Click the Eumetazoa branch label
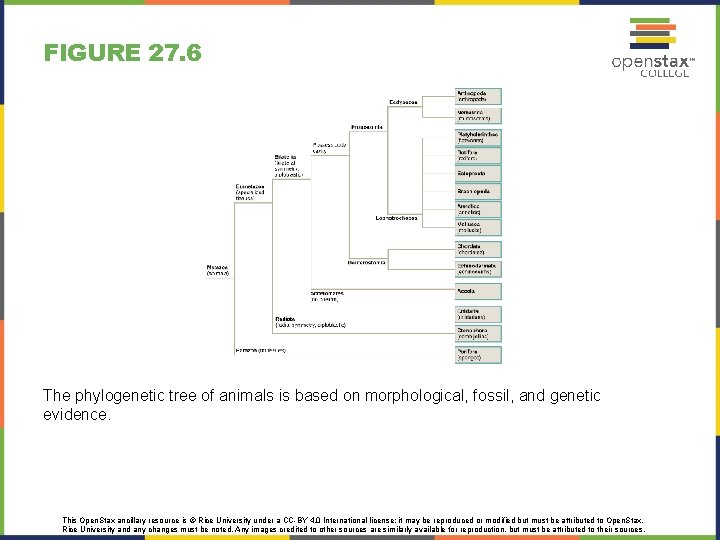720x540 pixels. click(x=250, y=193)
